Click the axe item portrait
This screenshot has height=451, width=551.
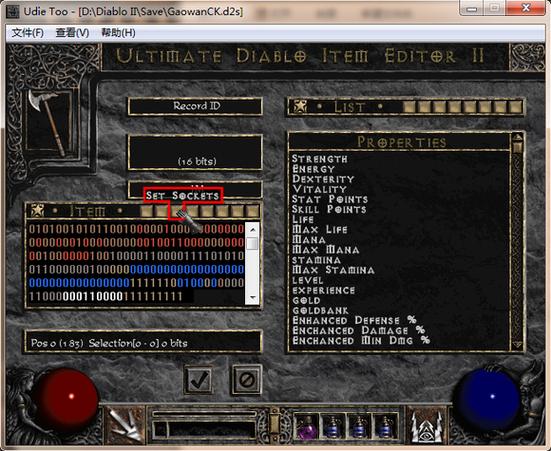(x=48, y=121)
